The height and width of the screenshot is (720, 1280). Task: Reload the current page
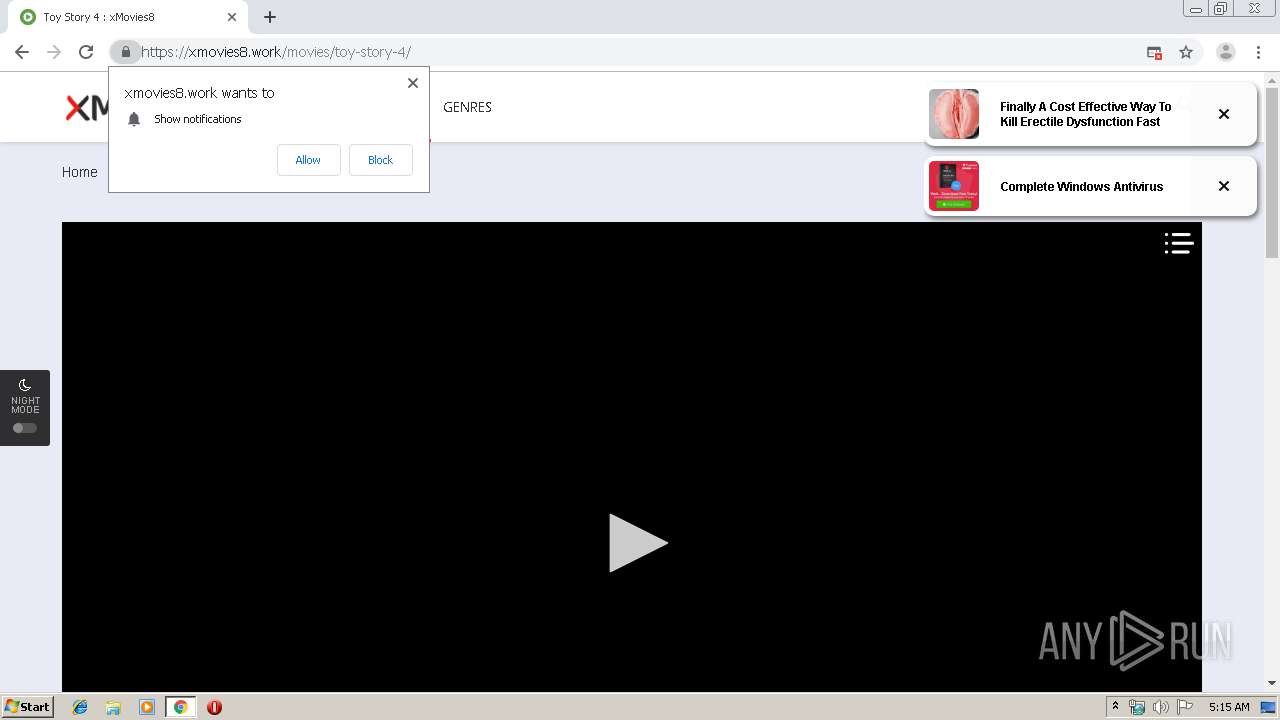coord(86,52)
